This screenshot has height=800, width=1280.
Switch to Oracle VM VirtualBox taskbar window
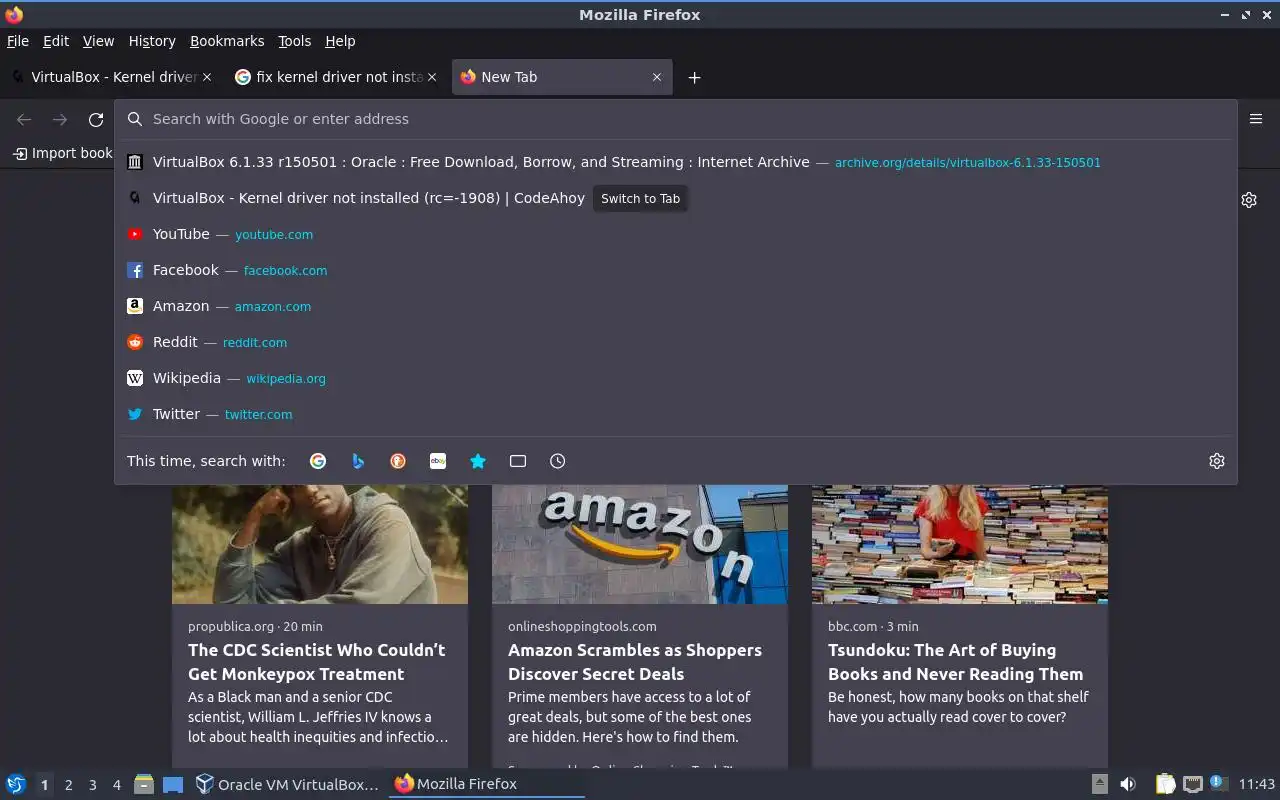[287, 784]
